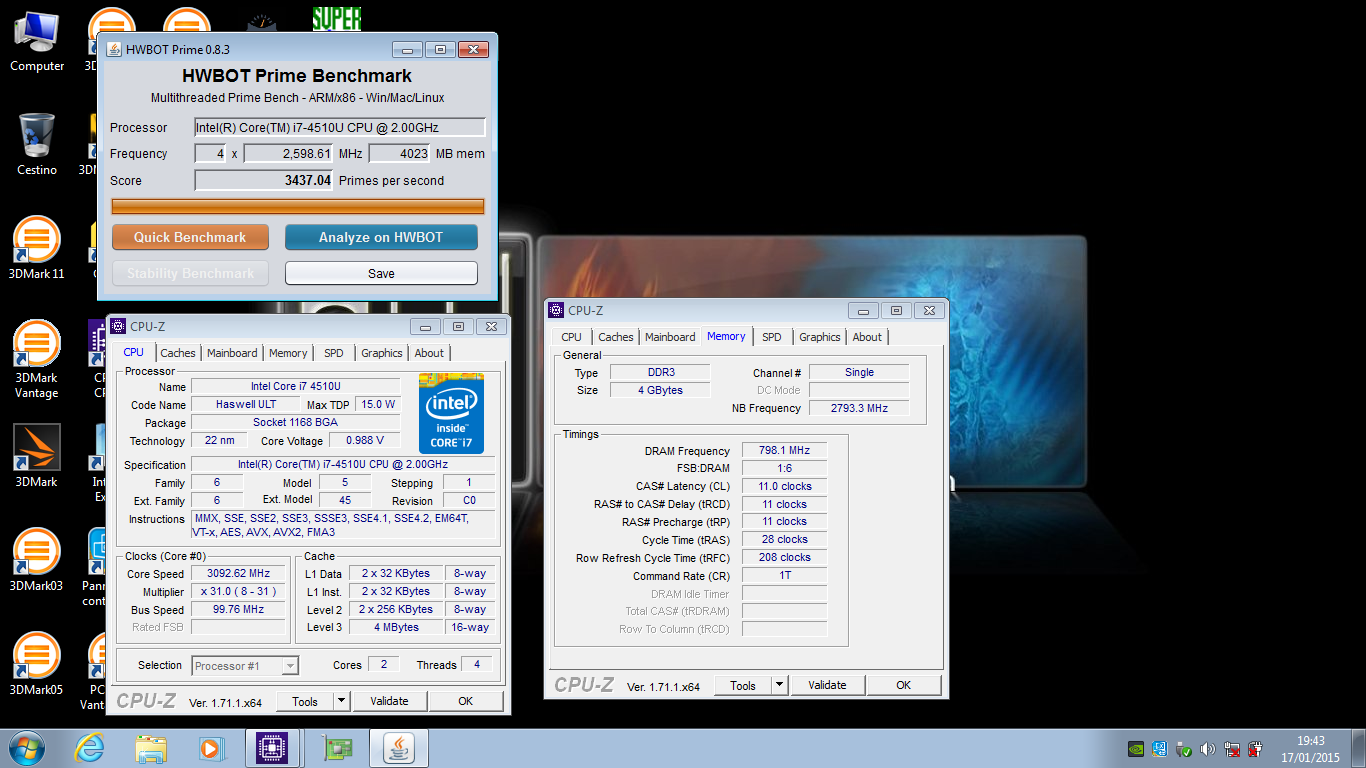Start the Quick Benchmark in HWBOT Prime

coord(190,237)
